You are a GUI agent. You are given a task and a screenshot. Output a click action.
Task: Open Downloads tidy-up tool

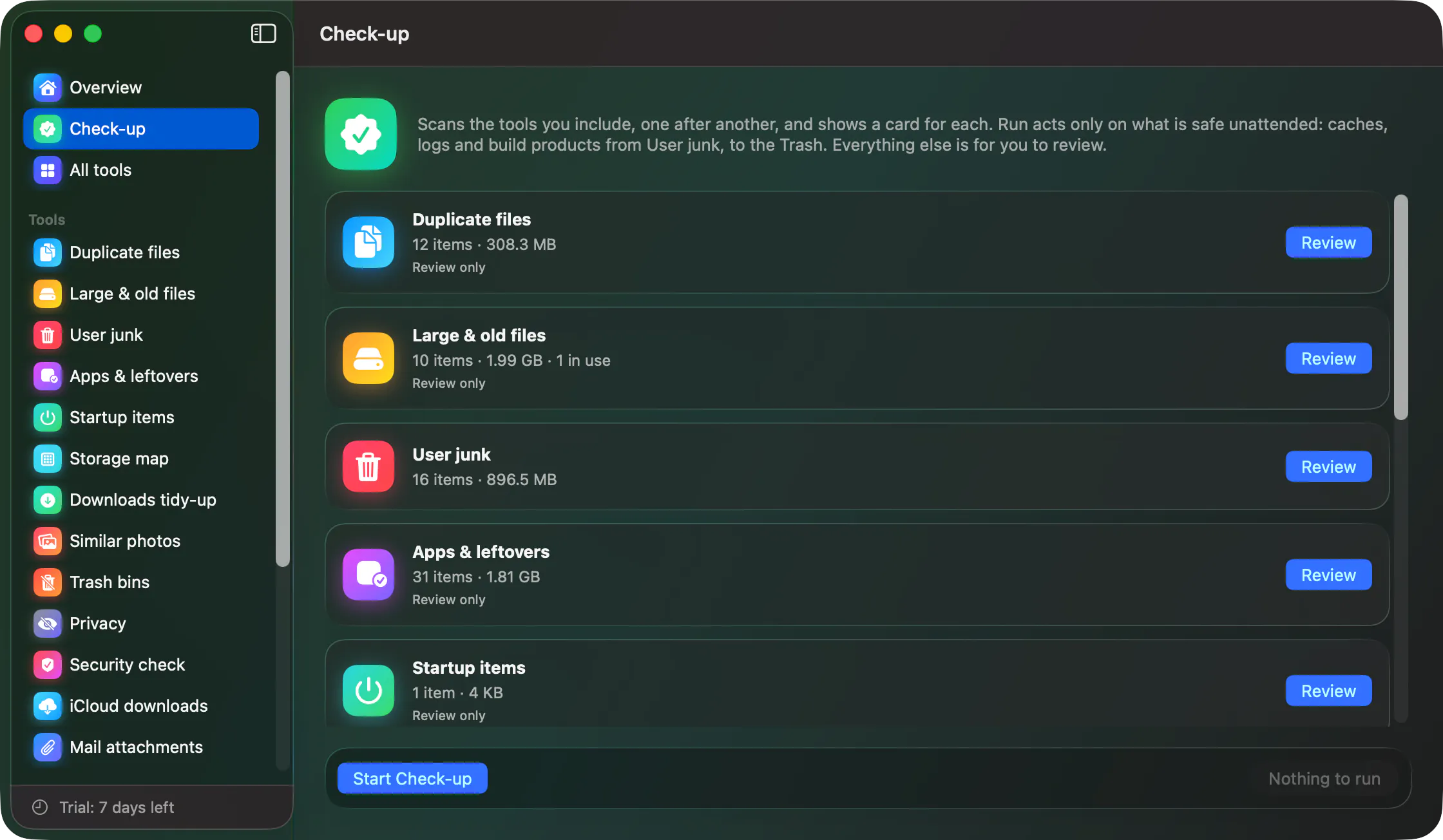click(x=141, y=500)
